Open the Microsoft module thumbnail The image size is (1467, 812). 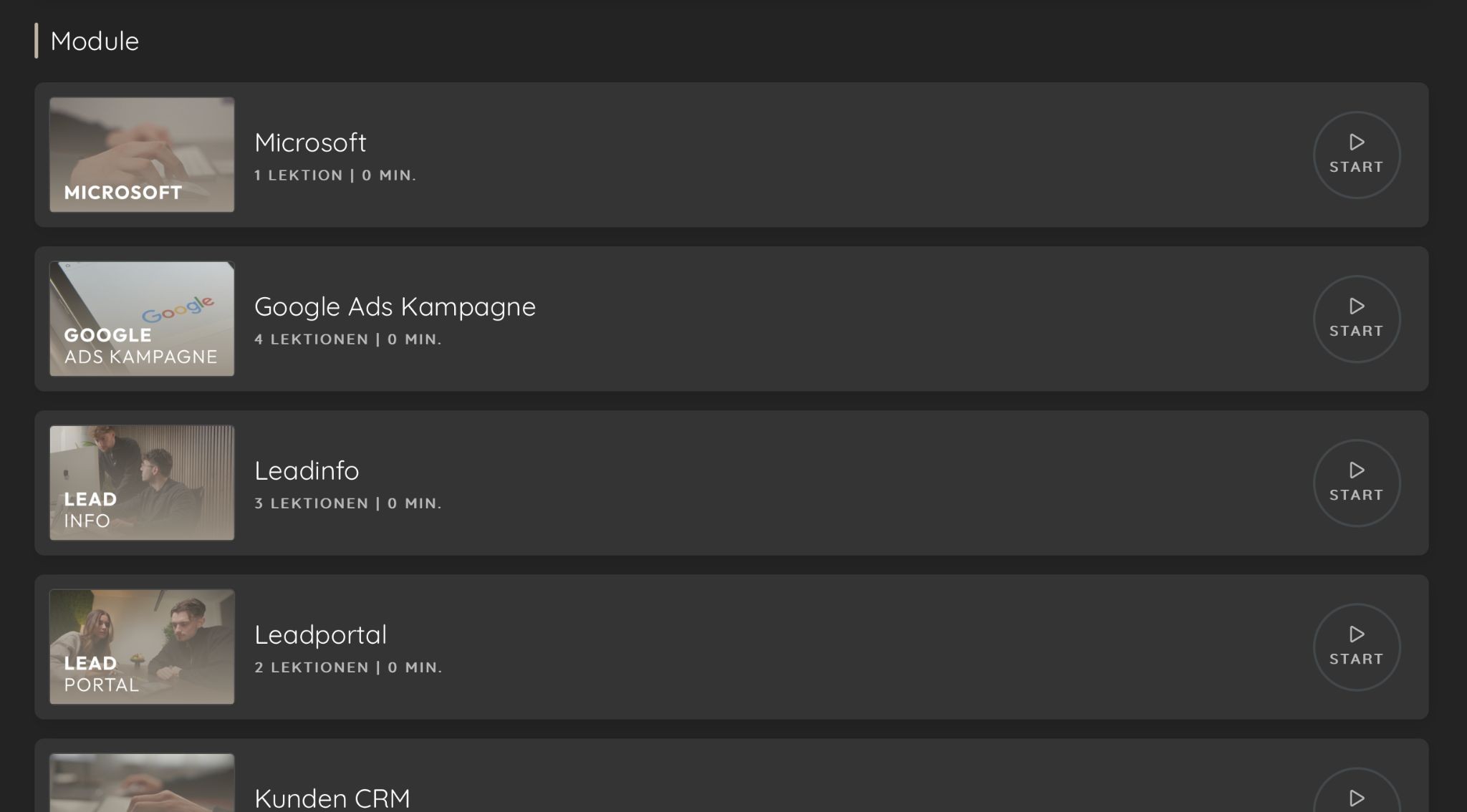[142, 155]
